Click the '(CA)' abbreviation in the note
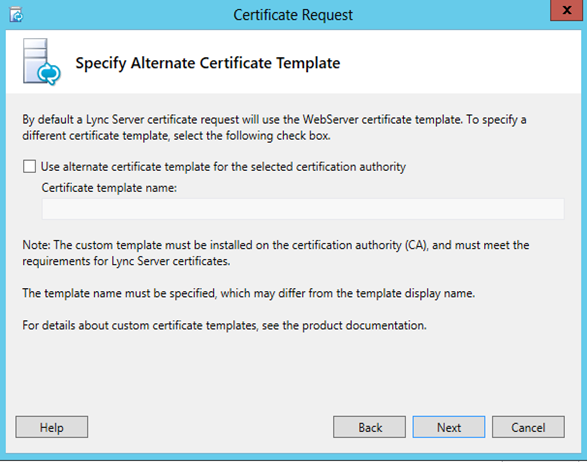Viewport: 587px width, 462px height. (416, 245)
